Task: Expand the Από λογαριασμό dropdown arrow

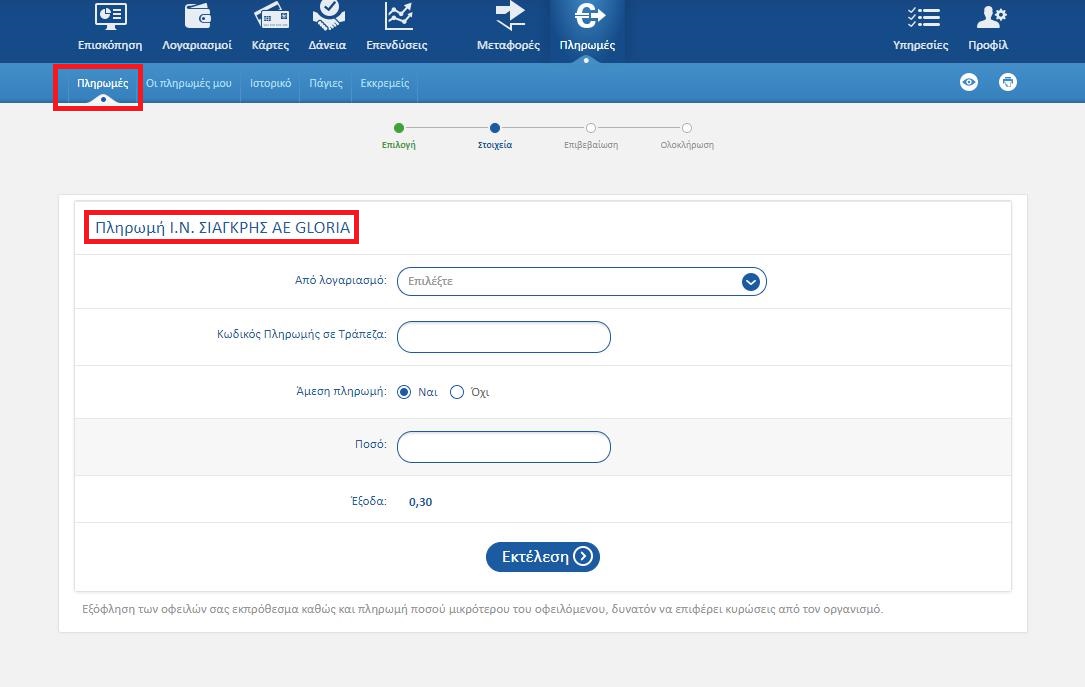Action: [x=751, y=282]
